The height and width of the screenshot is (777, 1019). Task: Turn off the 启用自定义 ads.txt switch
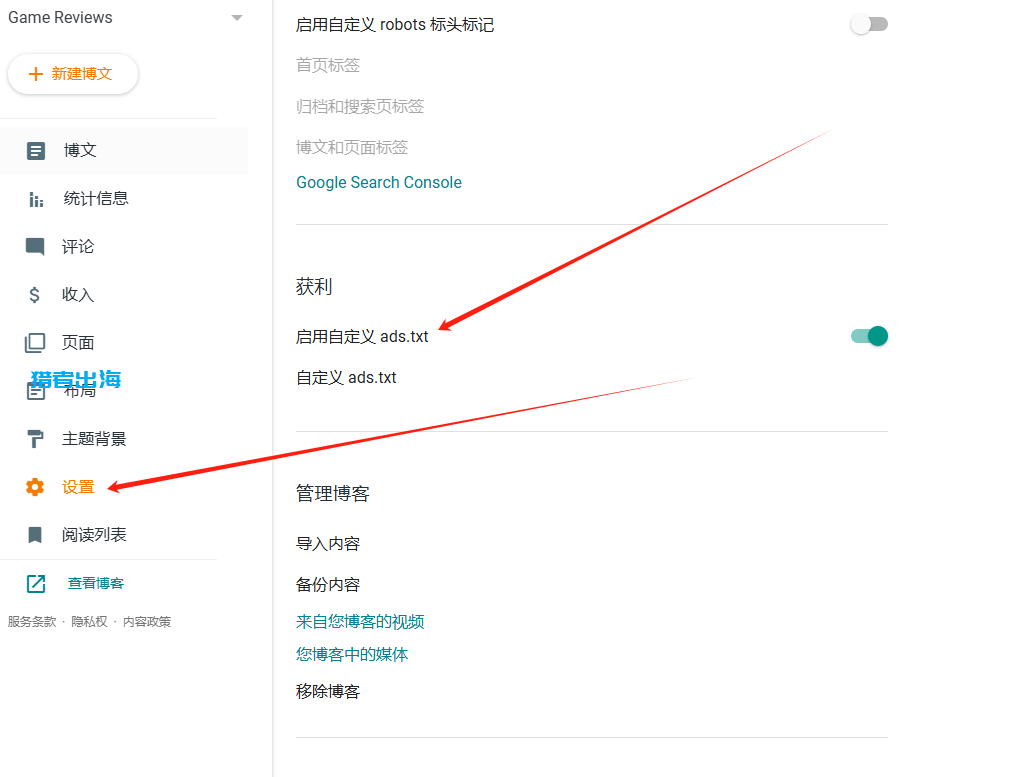point(870,336)
